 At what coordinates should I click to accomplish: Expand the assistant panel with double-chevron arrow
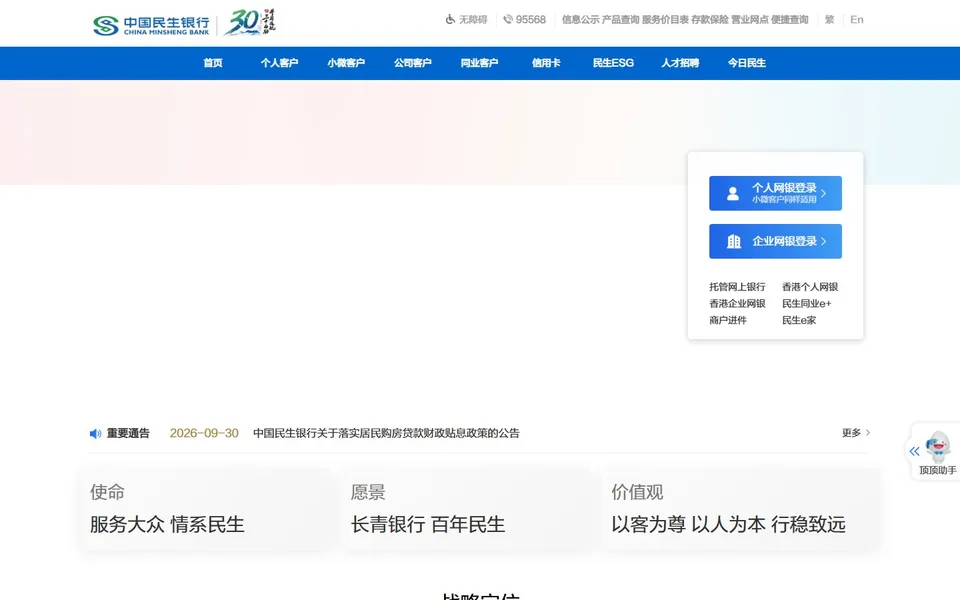pyautogui.click(x=914, y=452)
